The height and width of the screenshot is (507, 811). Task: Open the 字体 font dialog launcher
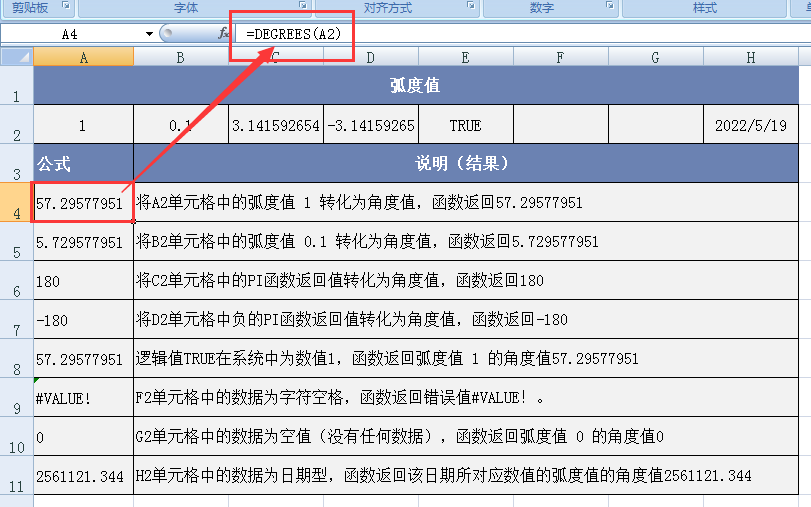303,5
